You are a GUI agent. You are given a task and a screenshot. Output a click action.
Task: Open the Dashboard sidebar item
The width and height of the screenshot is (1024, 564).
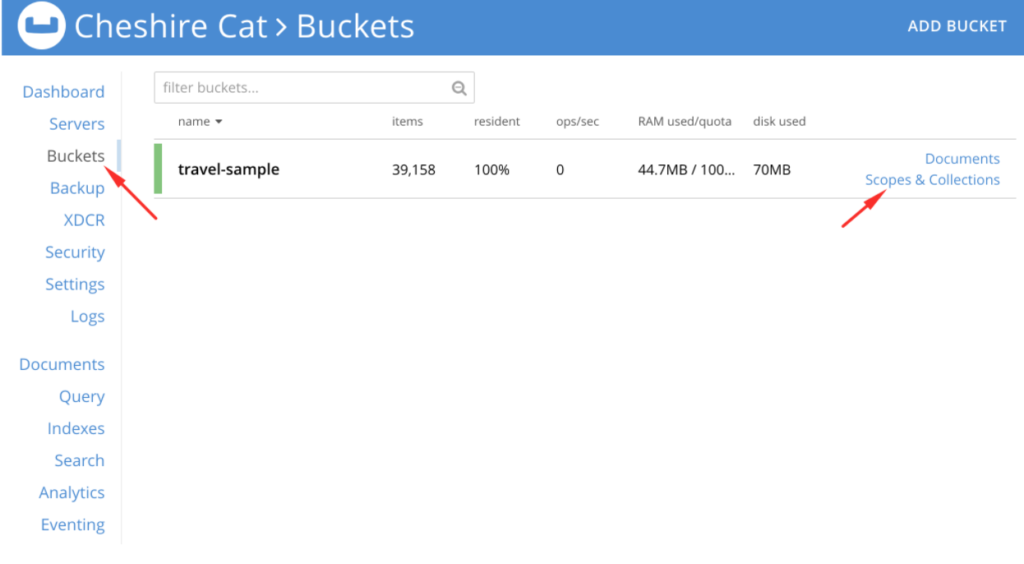[63, 92]
